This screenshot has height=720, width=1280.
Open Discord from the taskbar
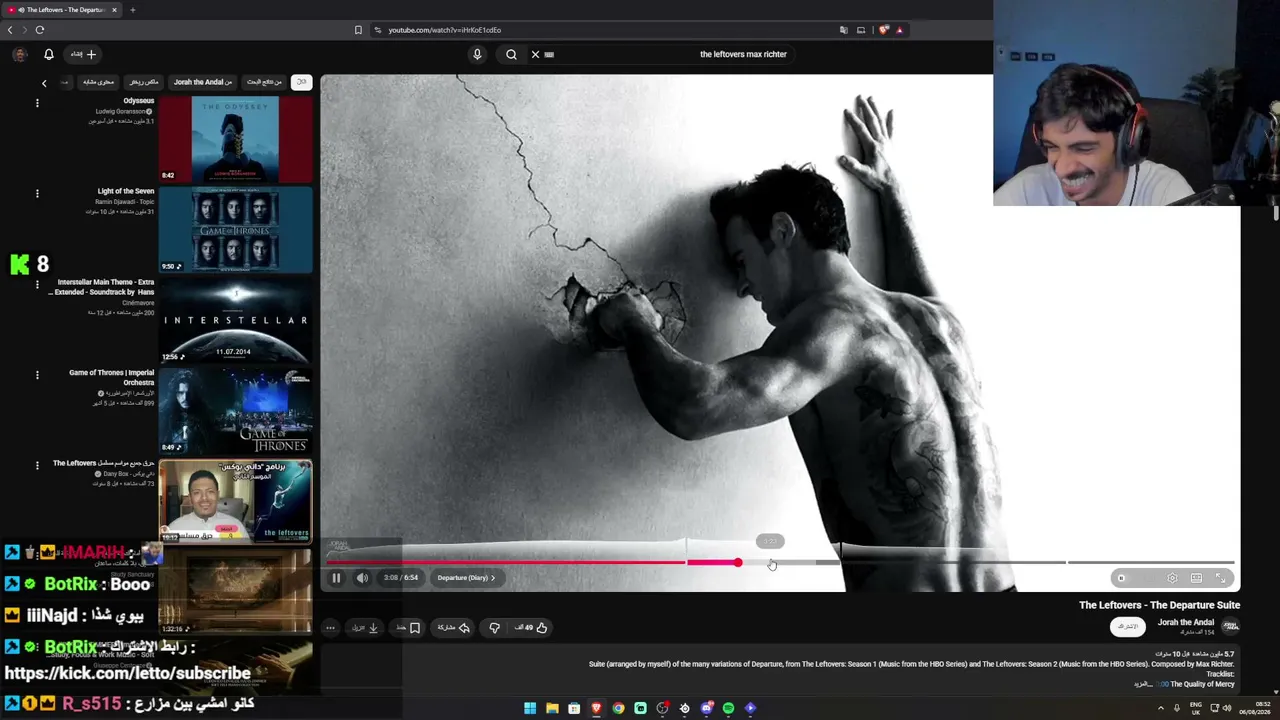pyautogui.click(x=706, y=708)
